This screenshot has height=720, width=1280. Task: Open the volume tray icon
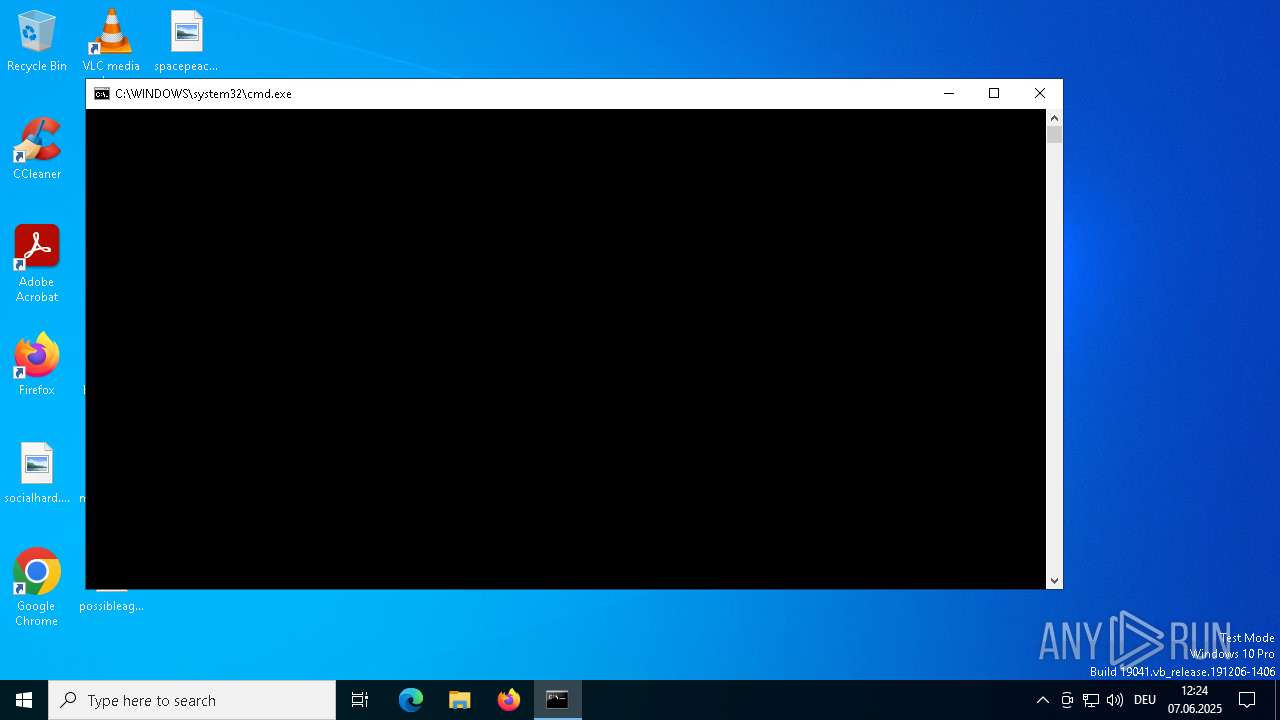click(x=1115, y=700)
